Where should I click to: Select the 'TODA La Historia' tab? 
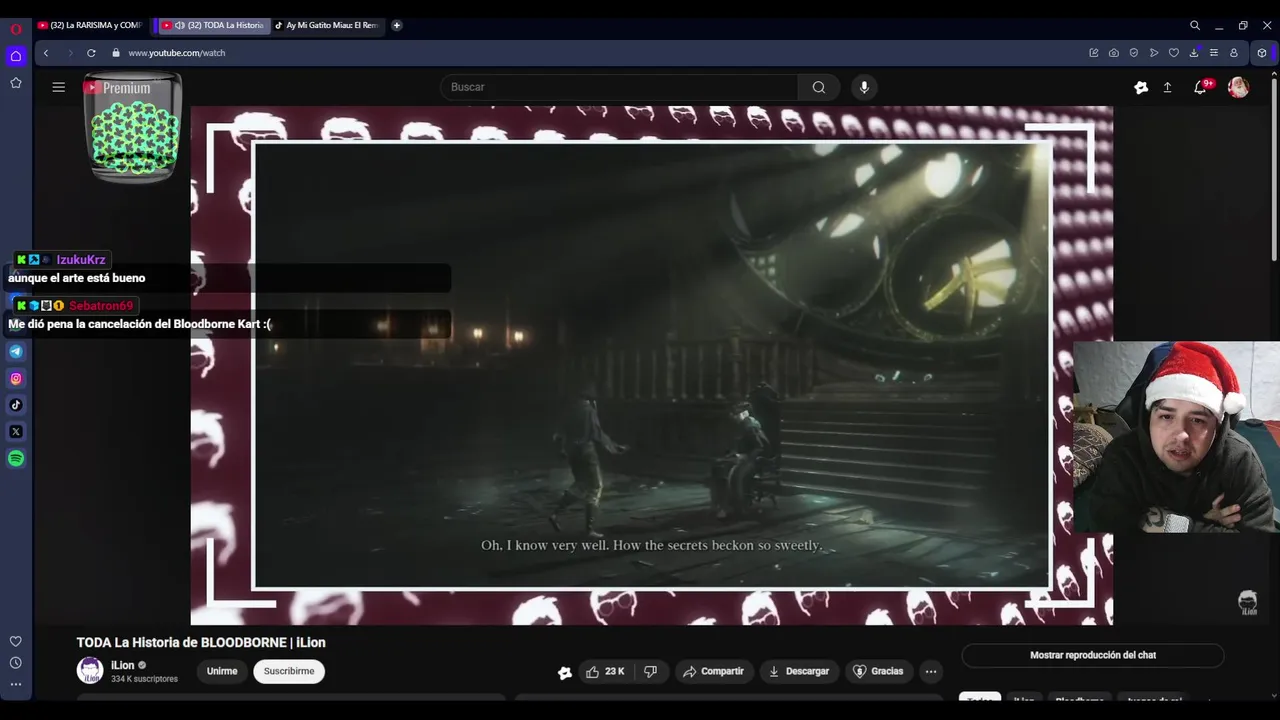pos(213,25)
